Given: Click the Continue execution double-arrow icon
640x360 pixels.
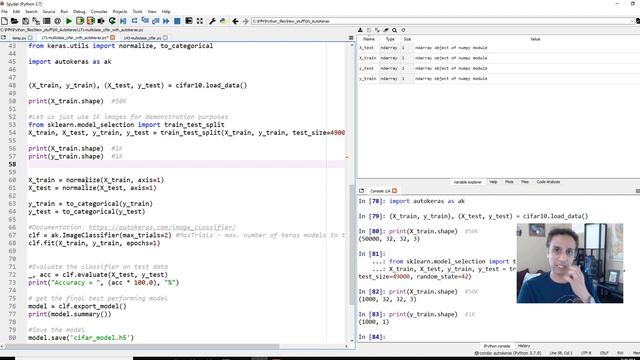Looking at the screenshot, I should 166,21.
